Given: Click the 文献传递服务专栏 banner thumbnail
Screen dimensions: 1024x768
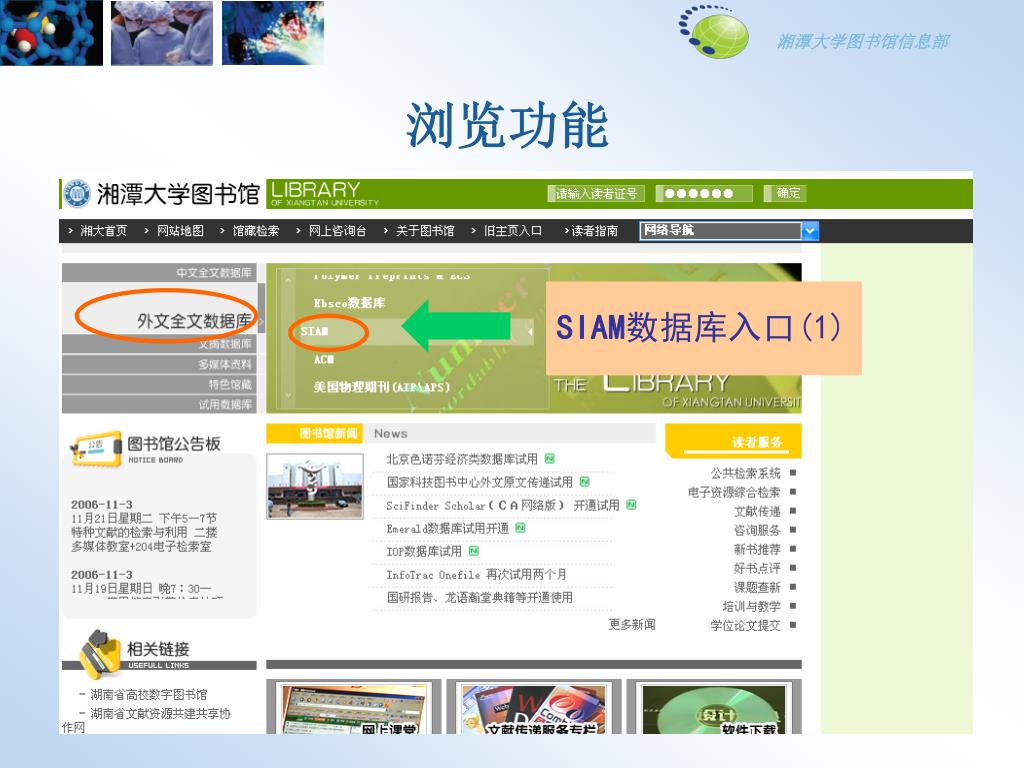Looking at the screenshot, I should 534,707.
